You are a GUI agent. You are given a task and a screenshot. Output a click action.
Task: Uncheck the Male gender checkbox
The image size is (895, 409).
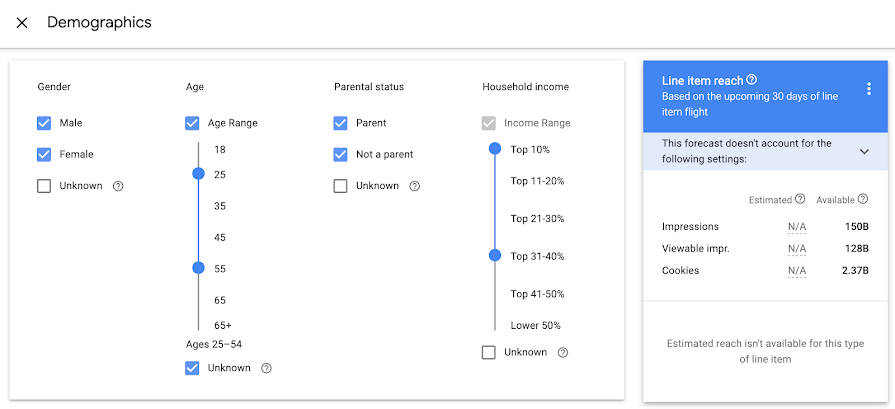coord(44,123)
